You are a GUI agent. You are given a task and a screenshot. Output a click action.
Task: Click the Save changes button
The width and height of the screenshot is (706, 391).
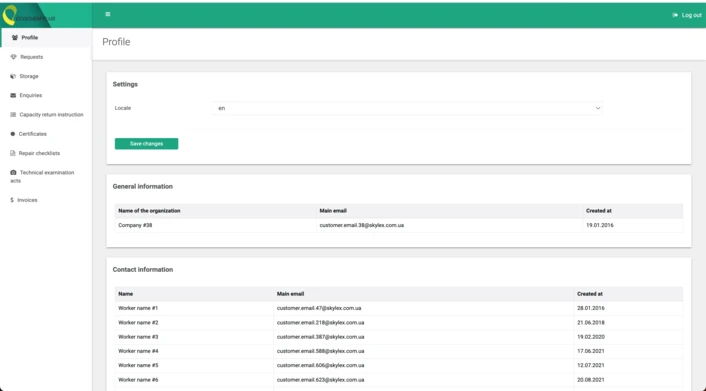click(x=146, y=144)
